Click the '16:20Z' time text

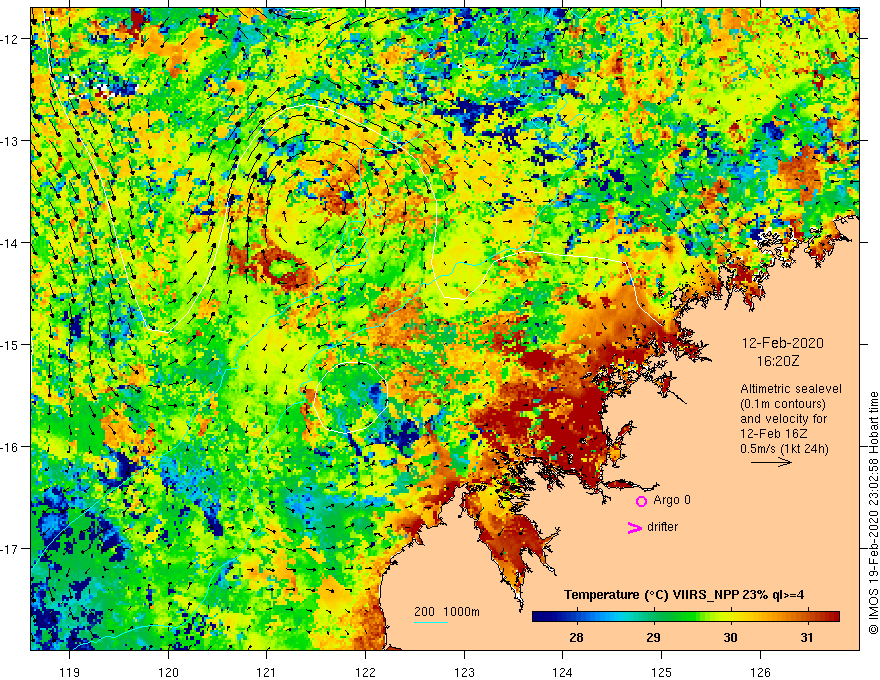coord(777,362)
